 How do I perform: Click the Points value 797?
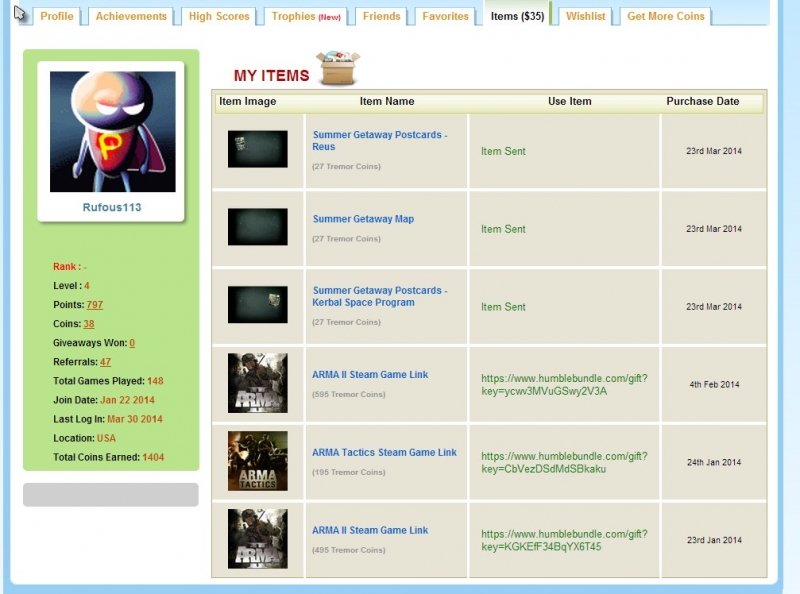(95, 305)
